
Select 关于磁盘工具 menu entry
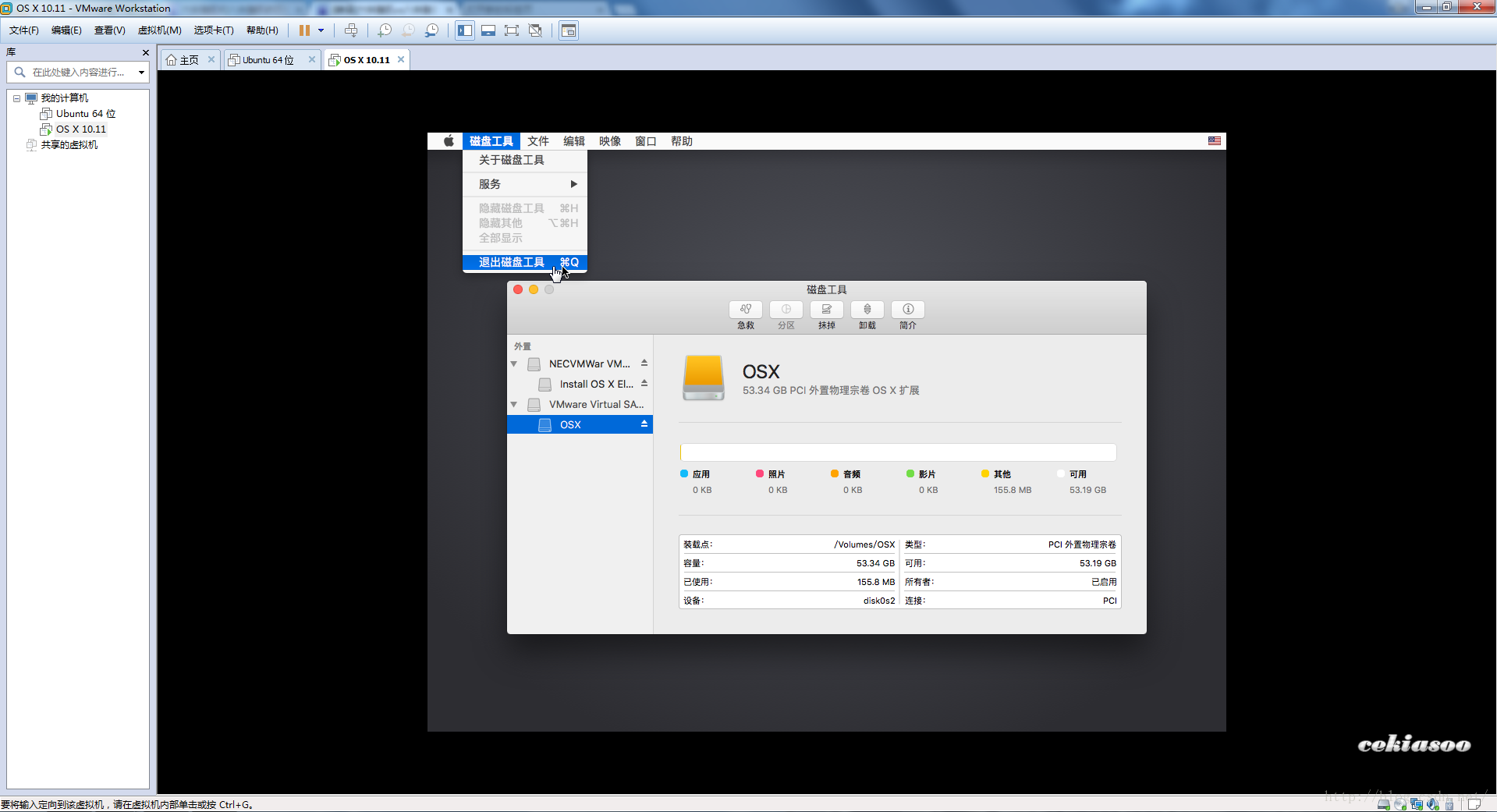(525, 160)
